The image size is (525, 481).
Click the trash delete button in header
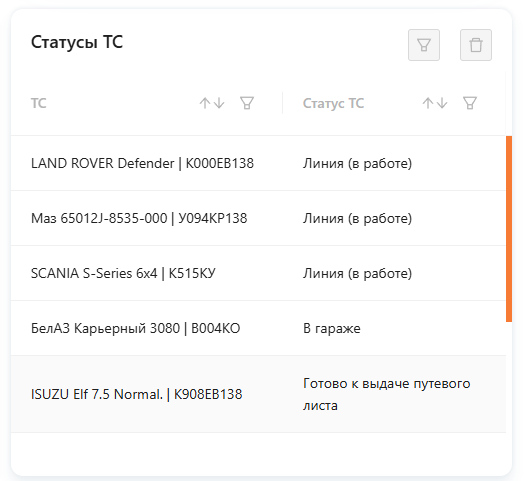point(476,45)
